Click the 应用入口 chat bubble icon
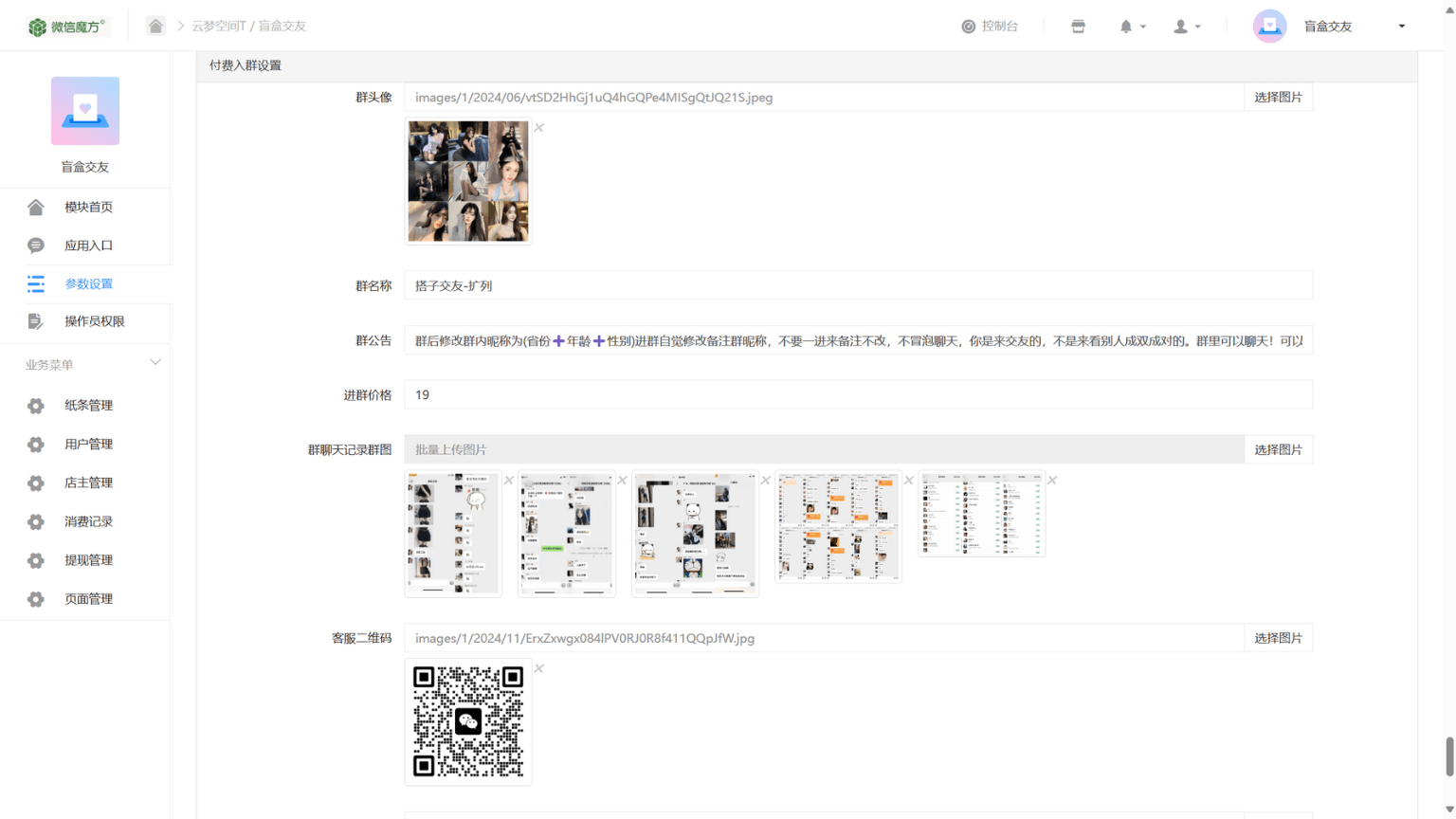 pyautogui.click(x=36, y=246)
